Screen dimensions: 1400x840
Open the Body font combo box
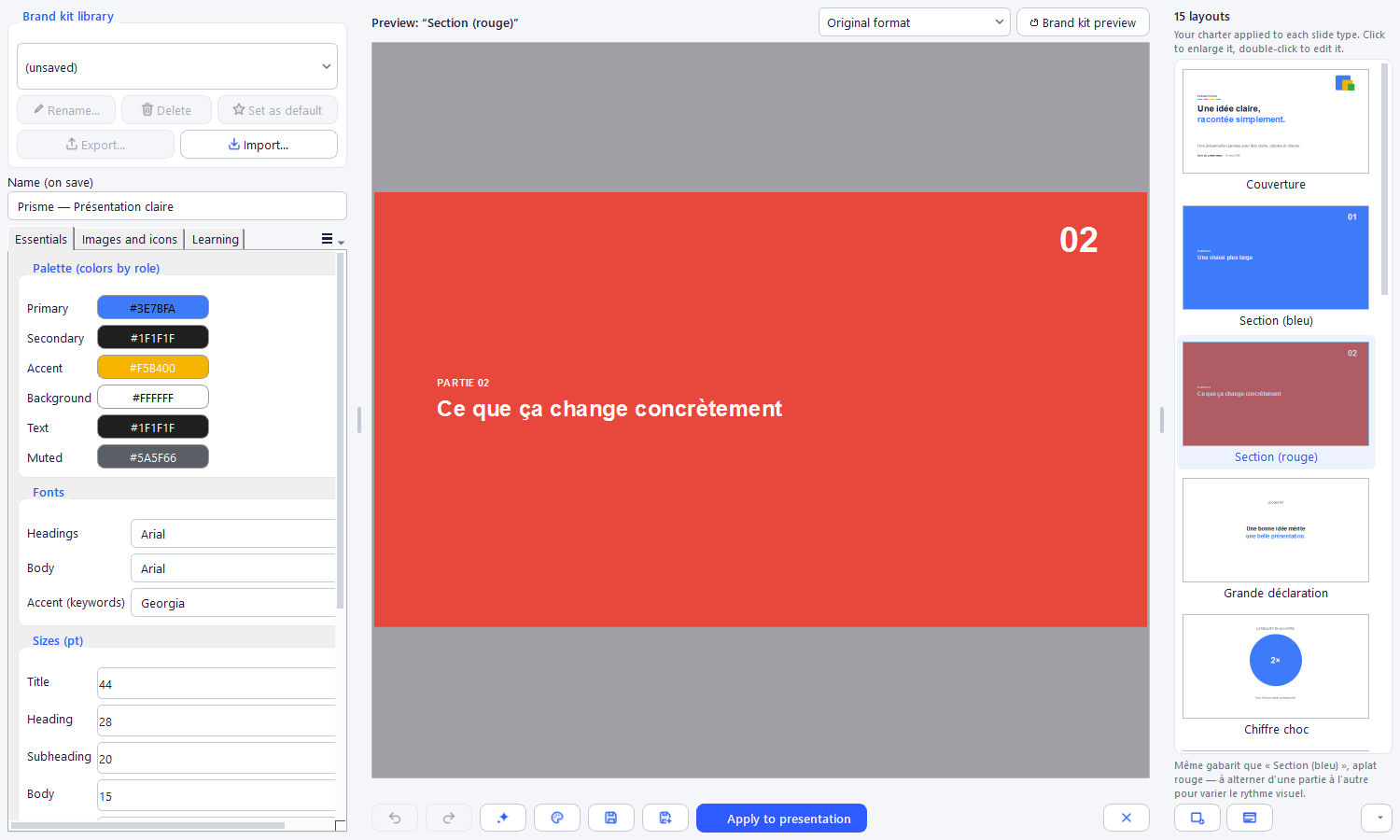(x=233, y=568)
